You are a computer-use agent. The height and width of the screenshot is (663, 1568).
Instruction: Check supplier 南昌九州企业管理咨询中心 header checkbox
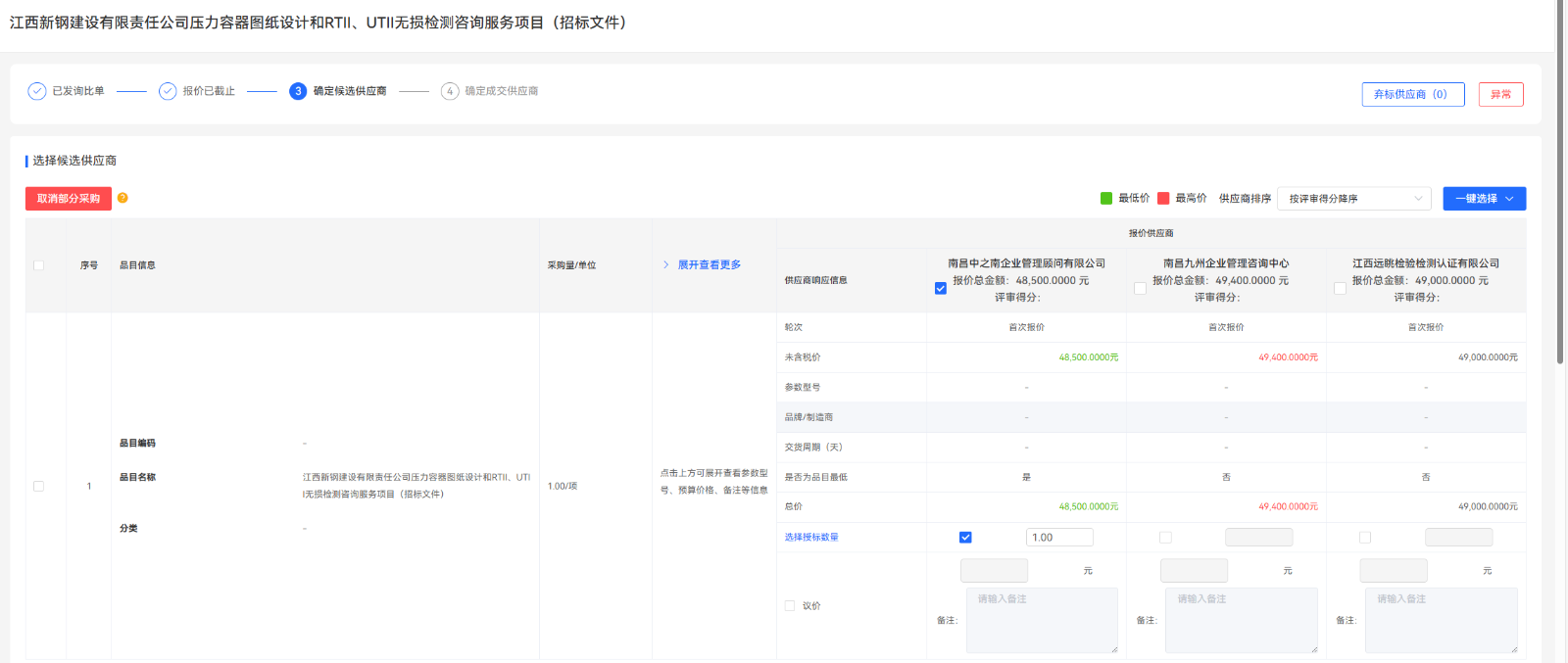click(x=1140, y=289)
